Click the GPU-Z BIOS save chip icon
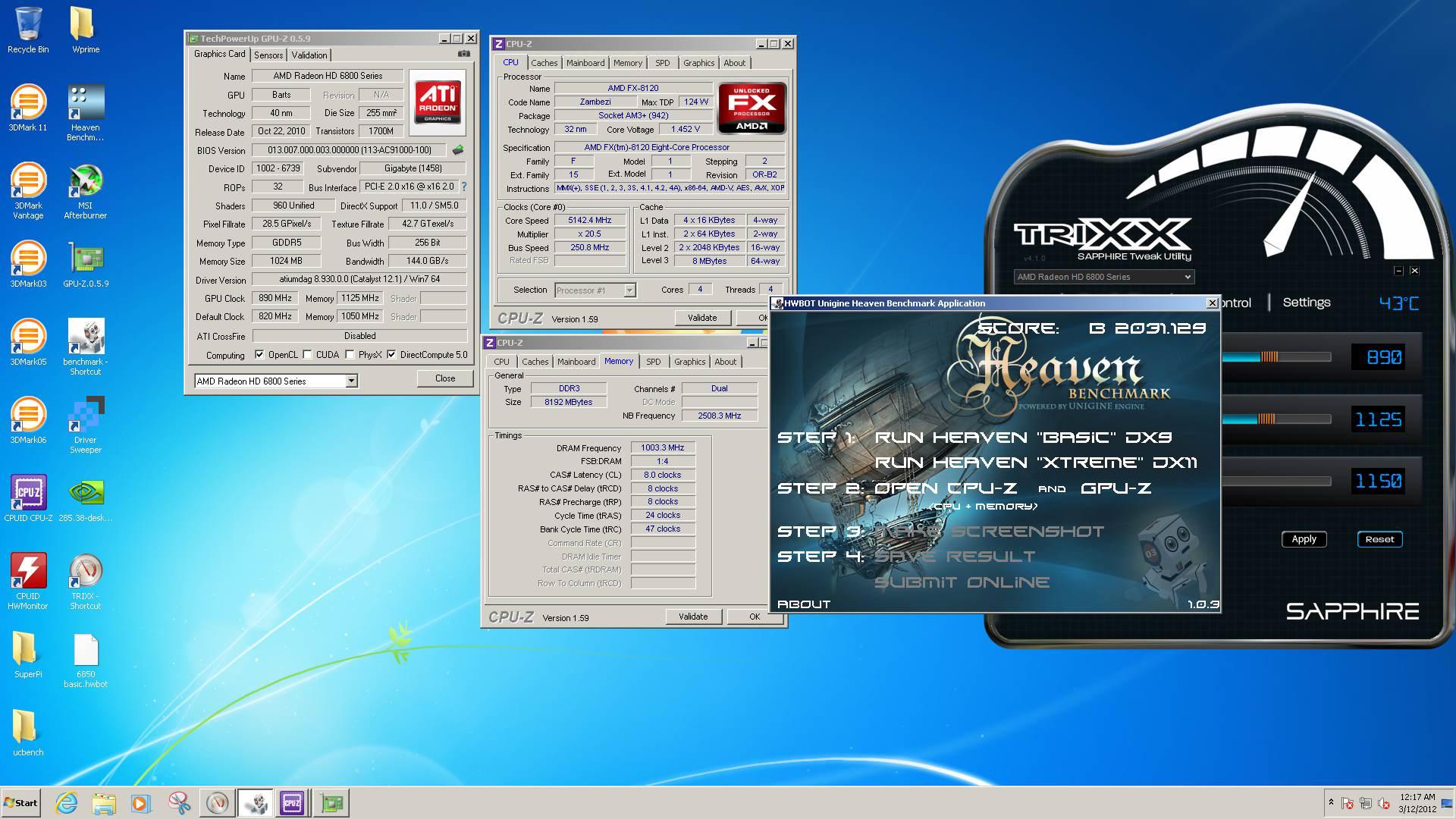The width and height of the screenshot is (1456, 819). (x=458, y=150)
